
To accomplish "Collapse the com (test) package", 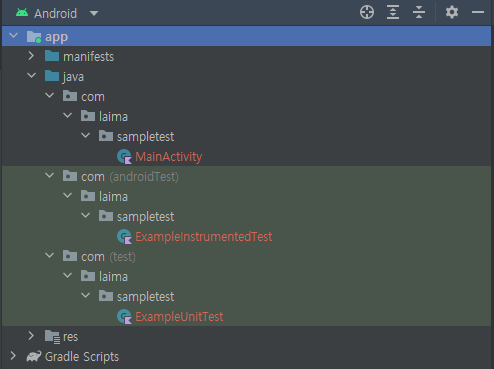I will coord(50,256).
